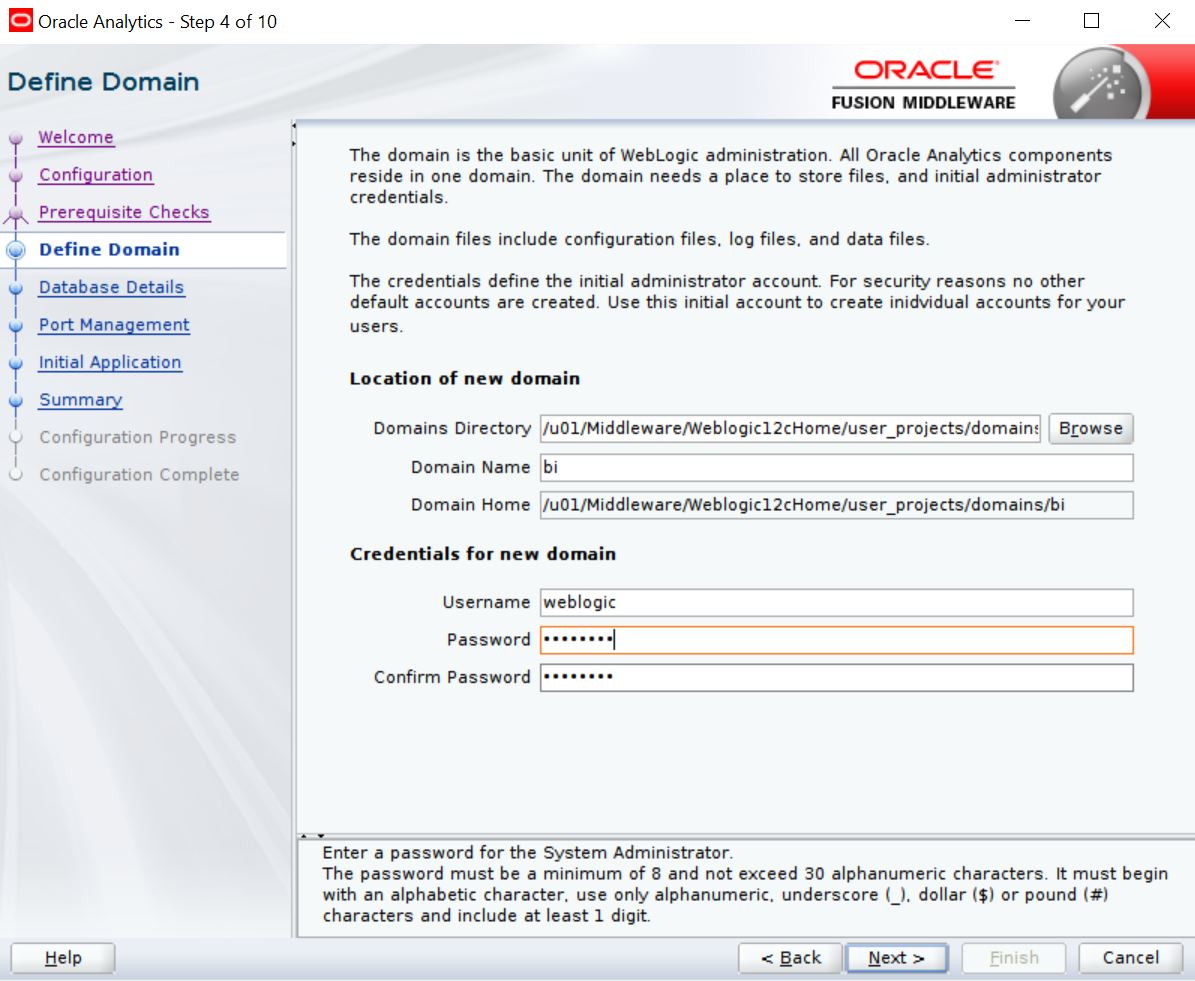The height and width of the screenshot is (981, 1195).
Task: Open the Summary step link
Action: click(x=81, y=399)
